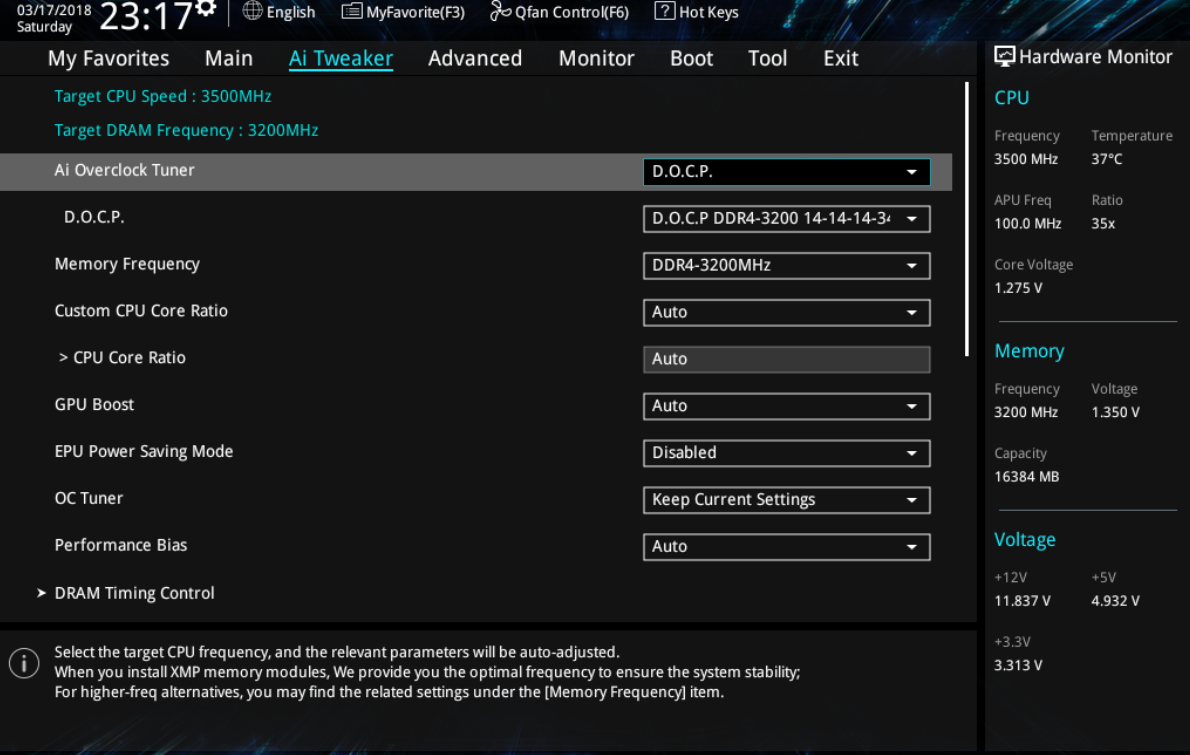Click the Qfan Control fan icon

coord(500,11)
